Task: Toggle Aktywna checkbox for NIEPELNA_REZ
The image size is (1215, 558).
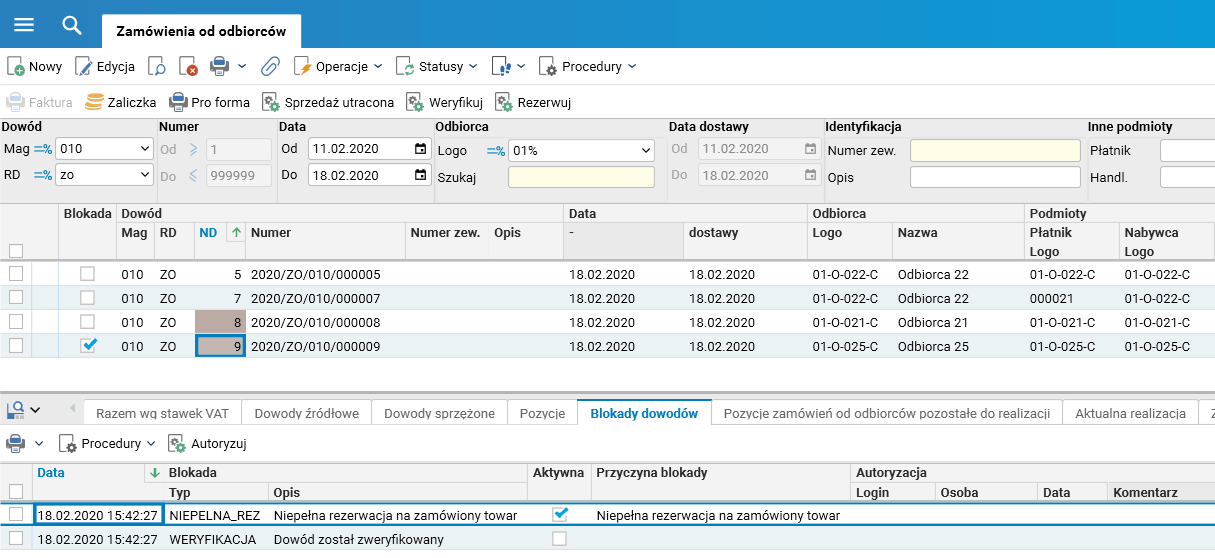Action: pos(560,514)
